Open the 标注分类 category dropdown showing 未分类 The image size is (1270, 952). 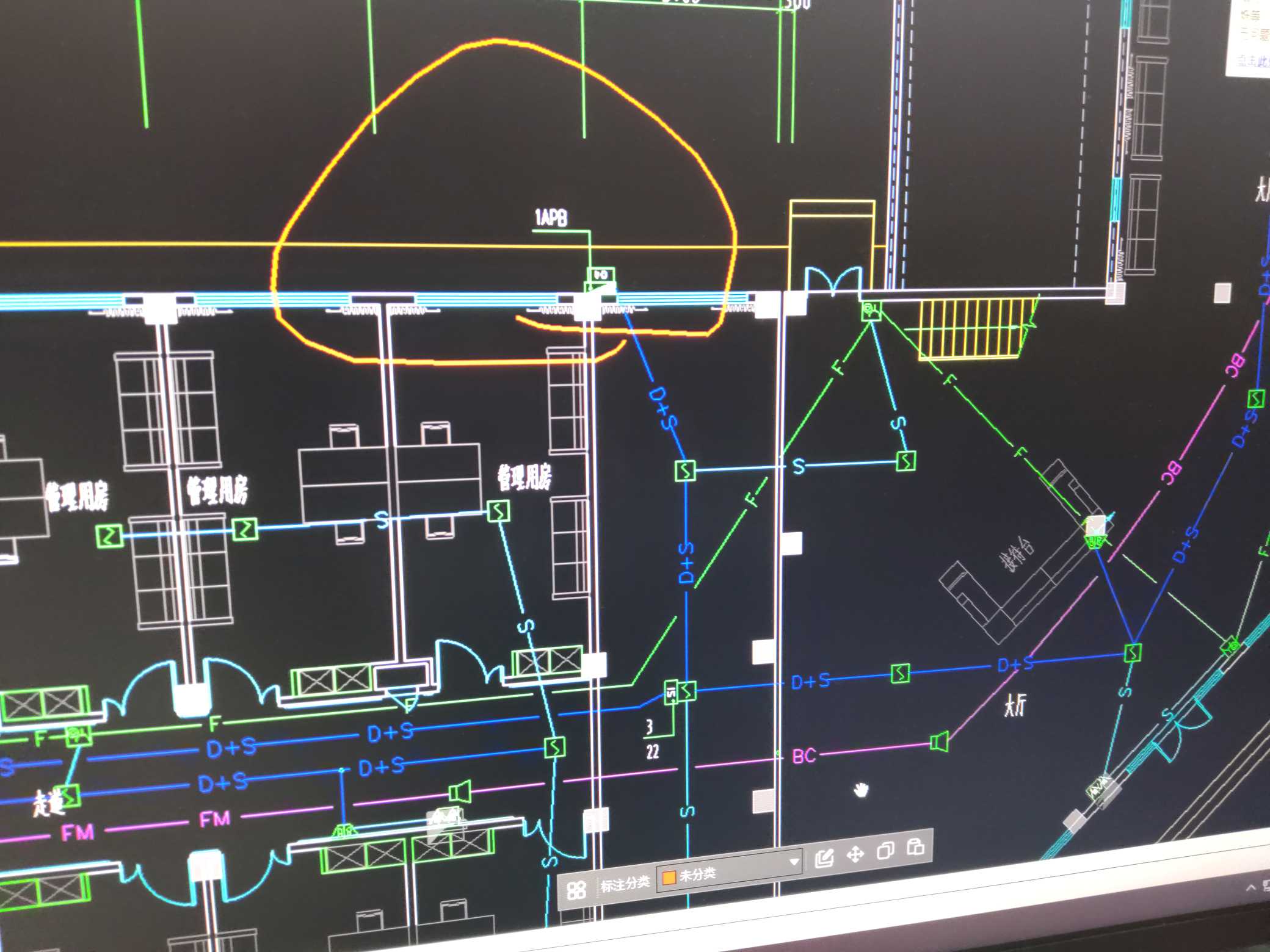pos(730,871)
